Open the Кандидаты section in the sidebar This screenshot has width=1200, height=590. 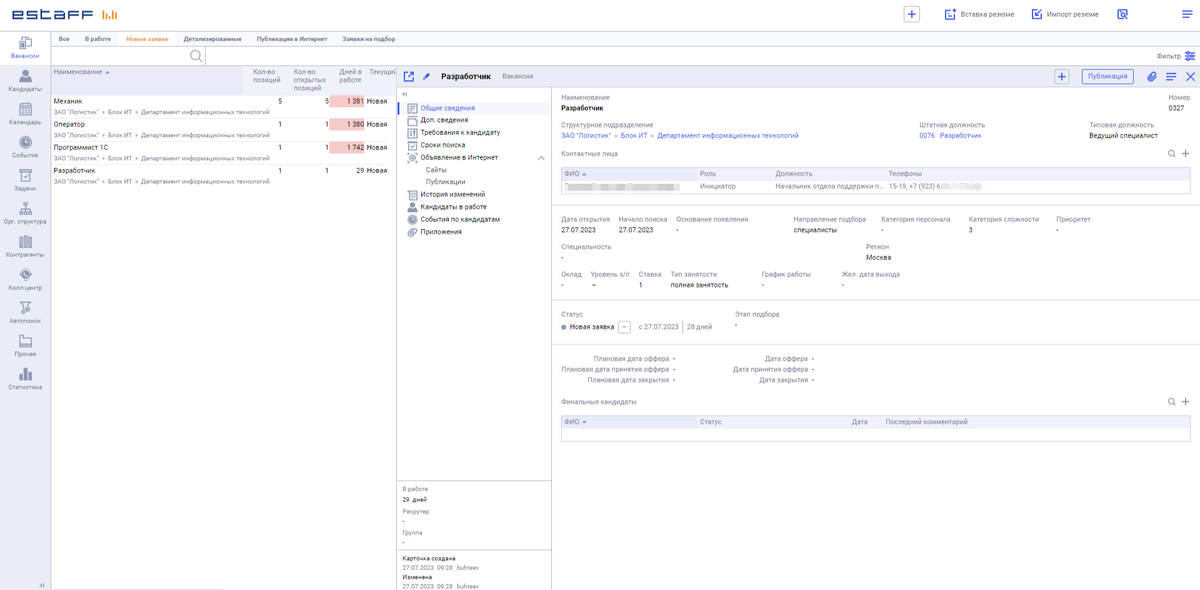click(x=25, y=81)
